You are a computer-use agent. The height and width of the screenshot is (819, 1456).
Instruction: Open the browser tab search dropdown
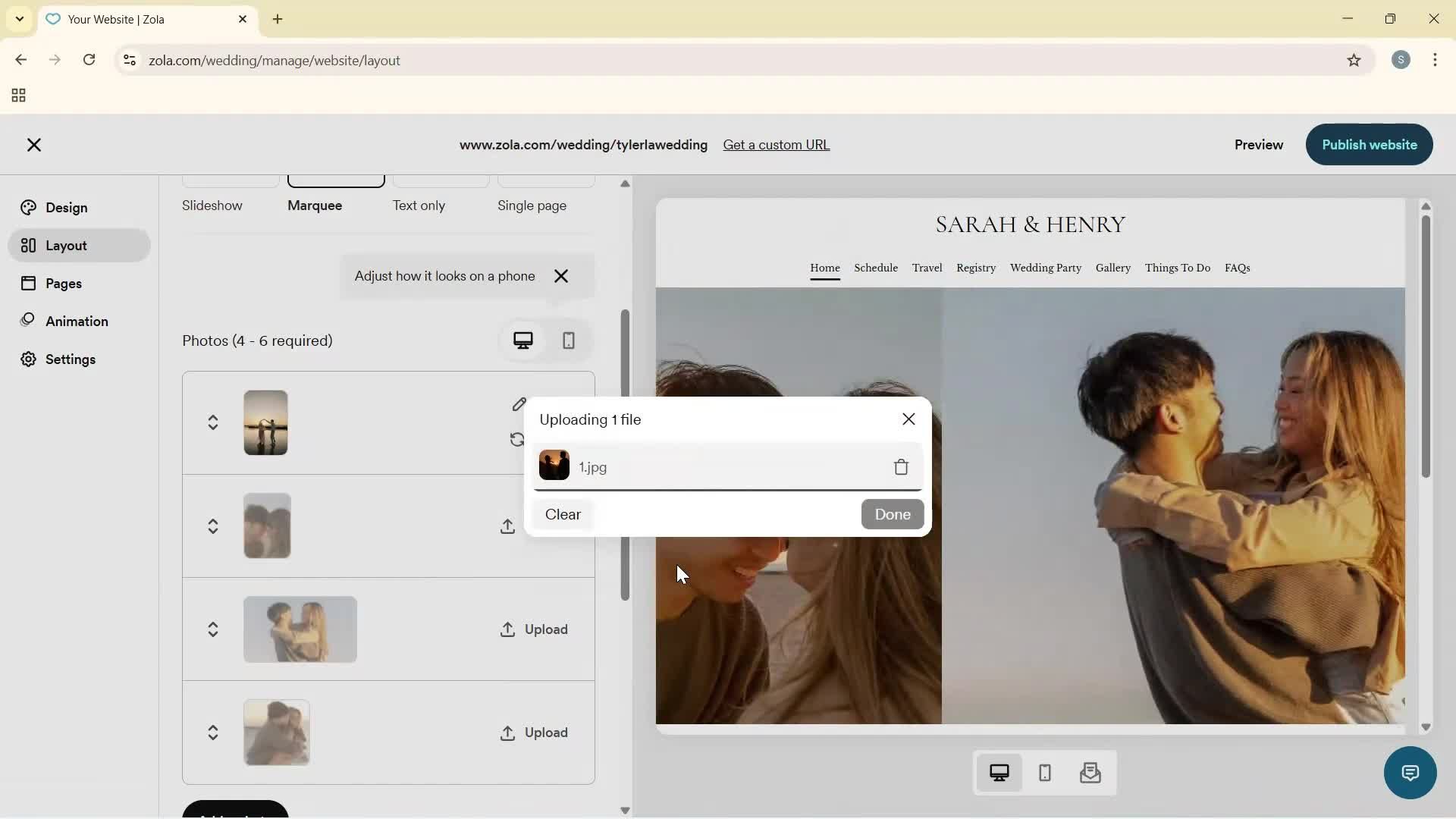[18, 19]
